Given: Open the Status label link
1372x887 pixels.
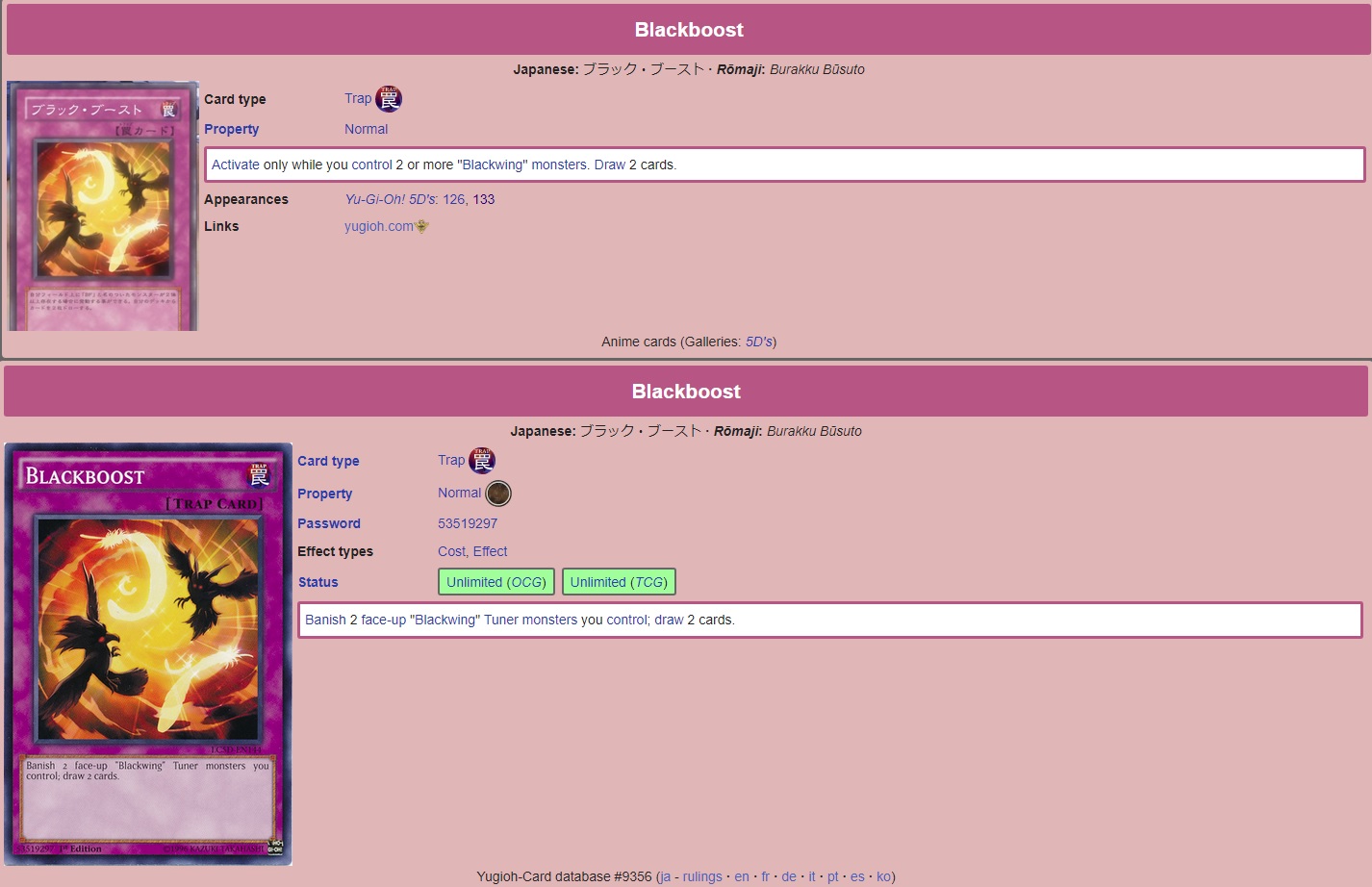Looking at the screenshot, I should [318, 582].
